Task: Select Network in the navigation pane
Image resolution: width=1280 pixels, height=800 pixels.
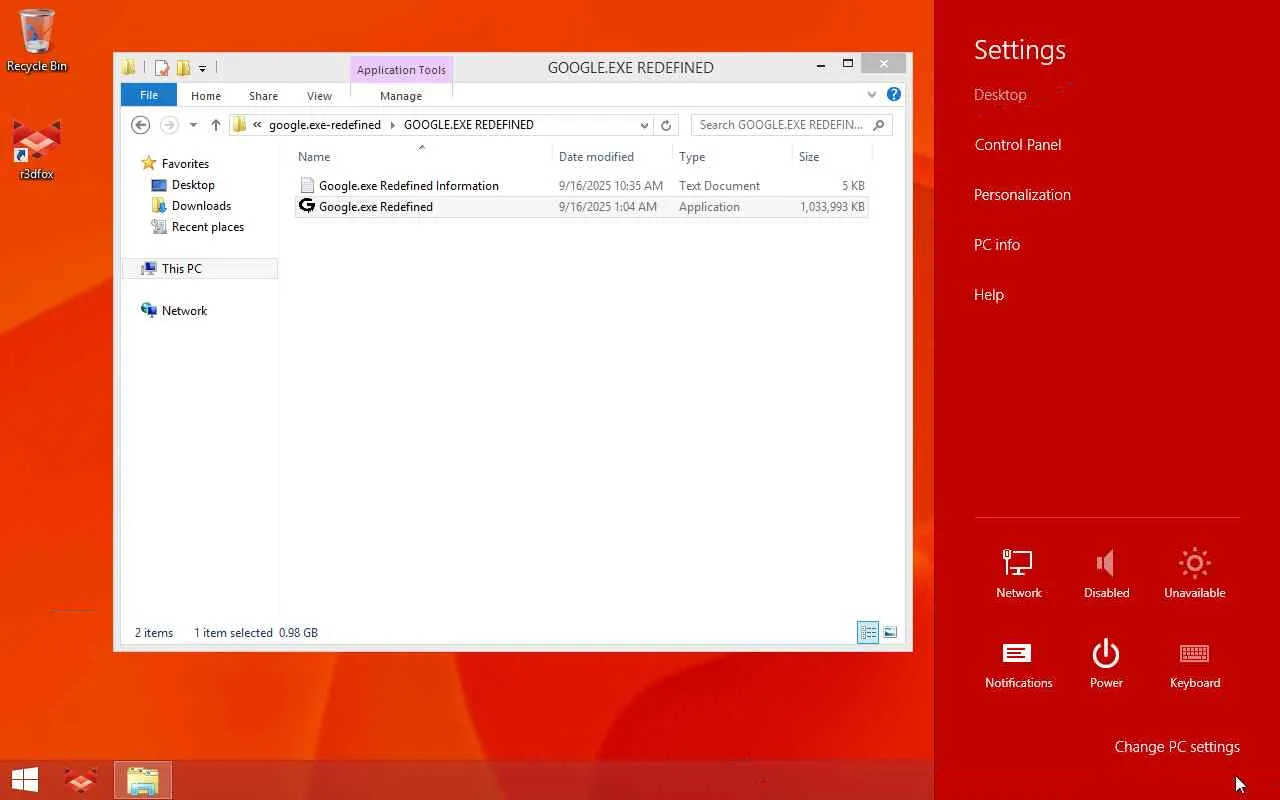Action: pyautogui.click(x=184, y=311)
